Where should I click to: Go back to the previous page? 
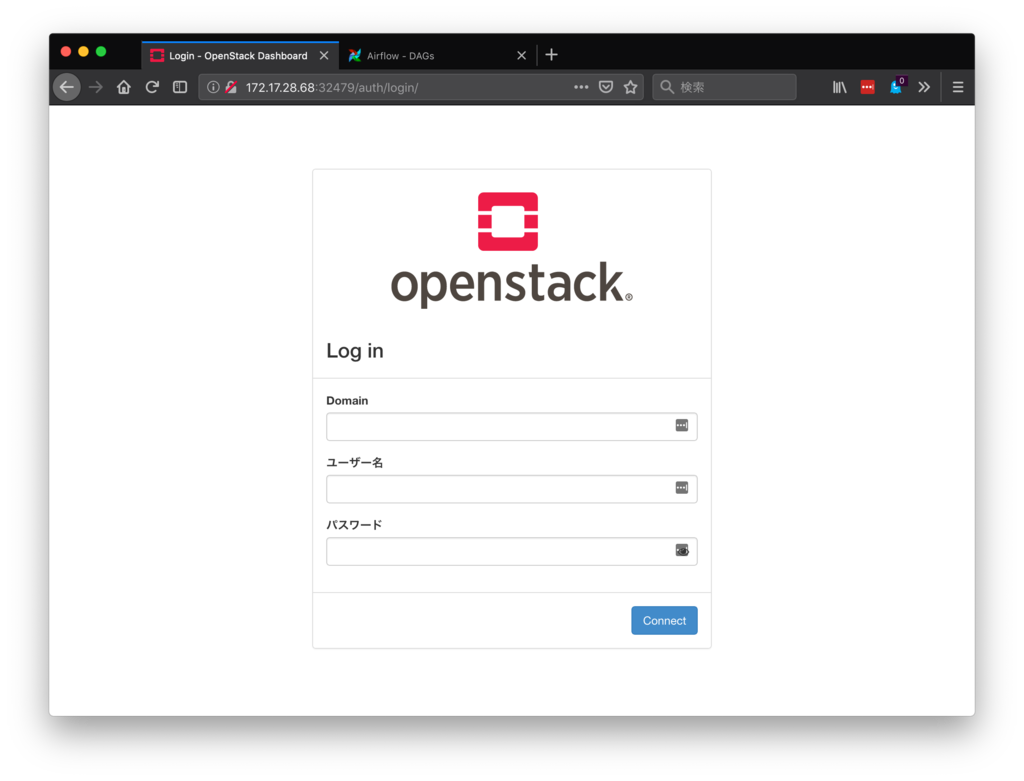pyautogui.click(x=67, y=87)
